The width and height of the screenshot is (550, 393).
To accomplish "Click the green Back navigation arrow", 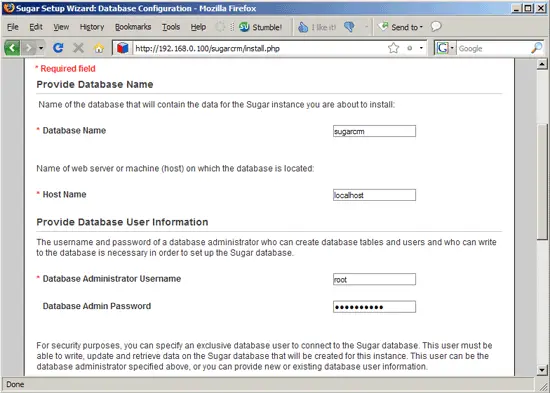I will (x=12, y=48).
